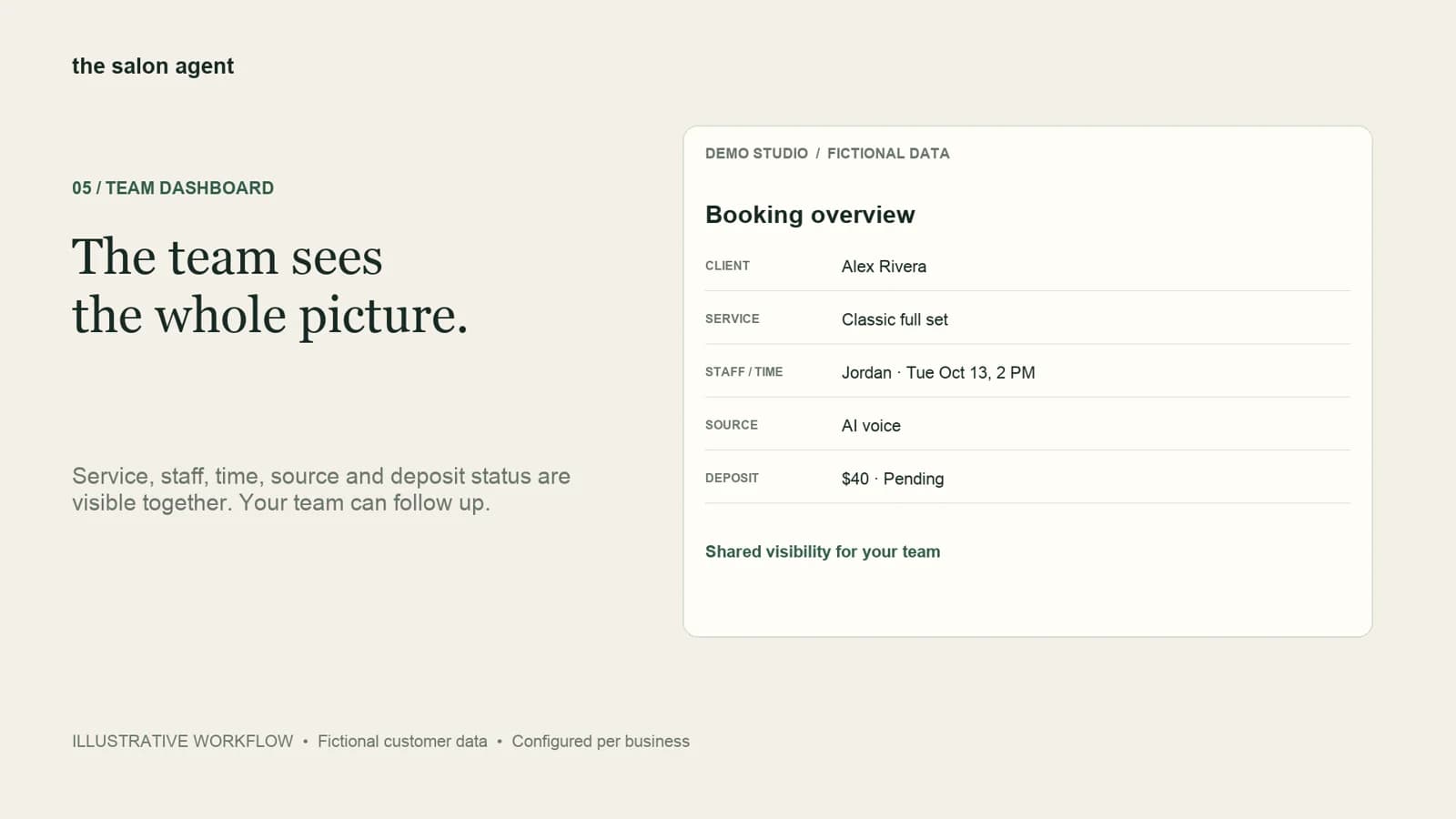Viewport: 1456px width, 819px height.
Task: Click 'Jordan · Tue Oct 13, 2 PM' value
Action: pyautogui.click(x=938, y=373)
